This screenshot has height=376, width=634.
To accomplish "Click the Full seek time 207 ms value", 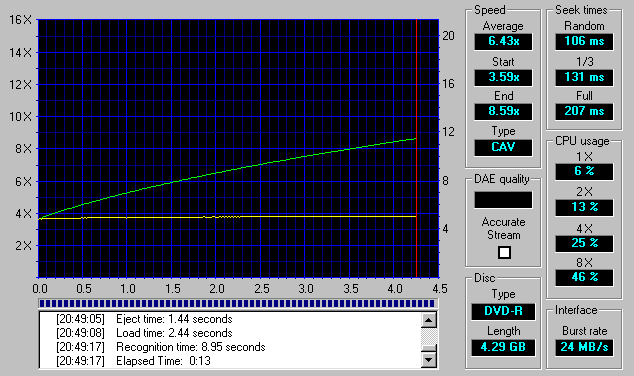I will click(584, 111).
